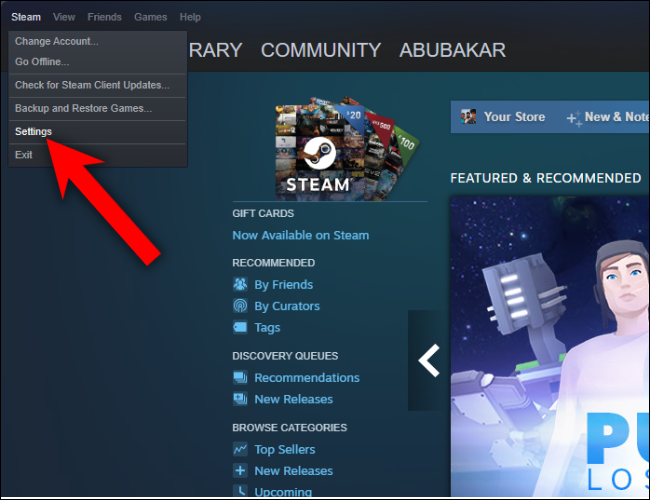Click the previous arrow on featured carousel
This screenshot has height=500, width=650.
tap(429, 360)
